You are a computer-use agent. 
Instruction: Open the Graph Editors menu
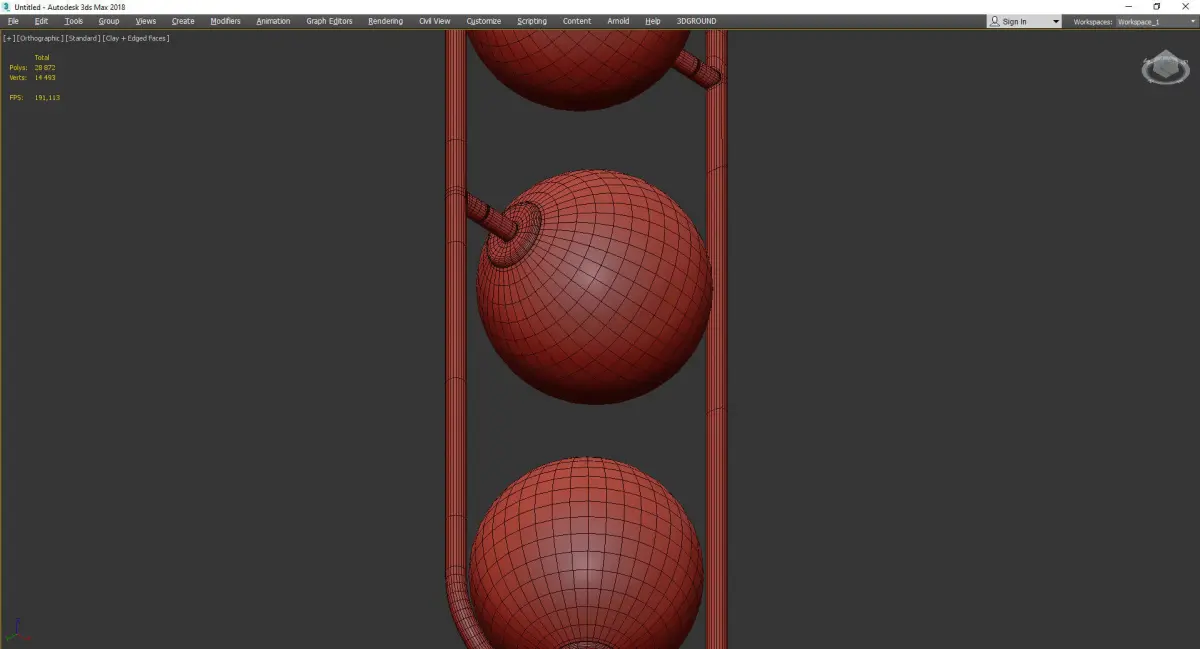(329, 21)
